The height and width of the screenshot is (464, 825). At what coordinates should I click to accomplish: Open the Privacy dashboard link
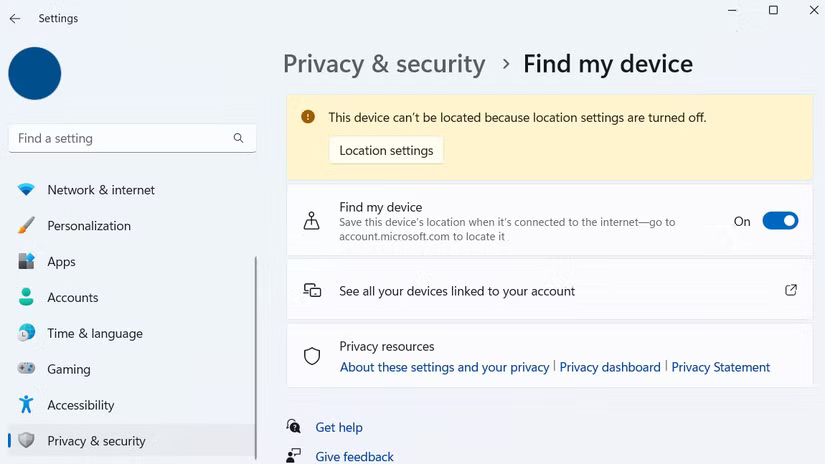click(610, 367)
